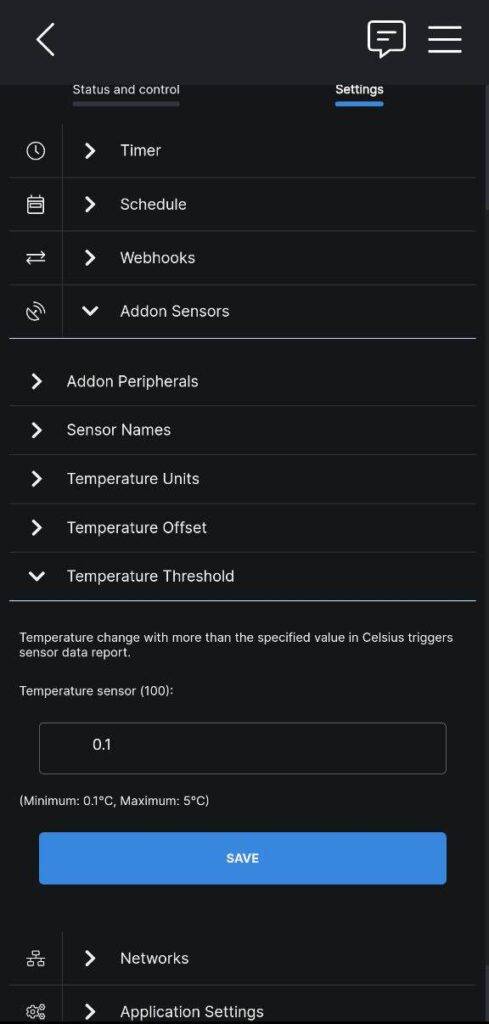Click the Timer clock icon
Image resolution: width=489 pixels, height=1024 pixels.
coord(35,151)
